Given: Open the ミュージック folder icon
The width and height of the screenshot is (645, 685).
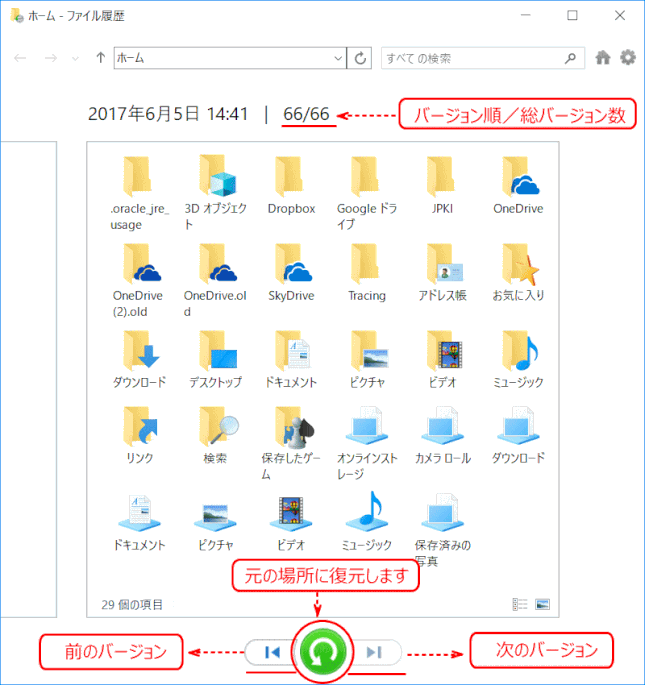Looking at the screenshot, I should coord(518,359).
